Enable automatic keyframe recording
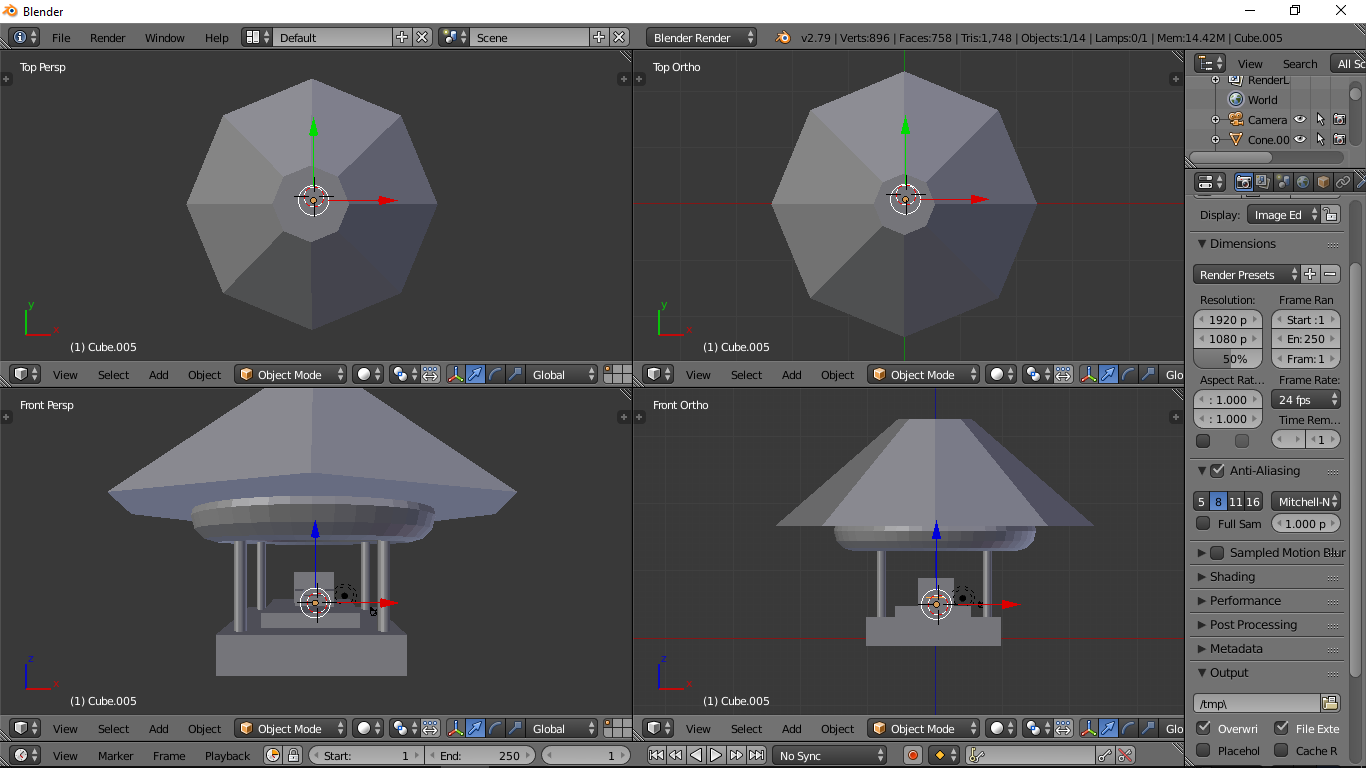Viewport: 1366px width, 768px height. tap(911, 755)
